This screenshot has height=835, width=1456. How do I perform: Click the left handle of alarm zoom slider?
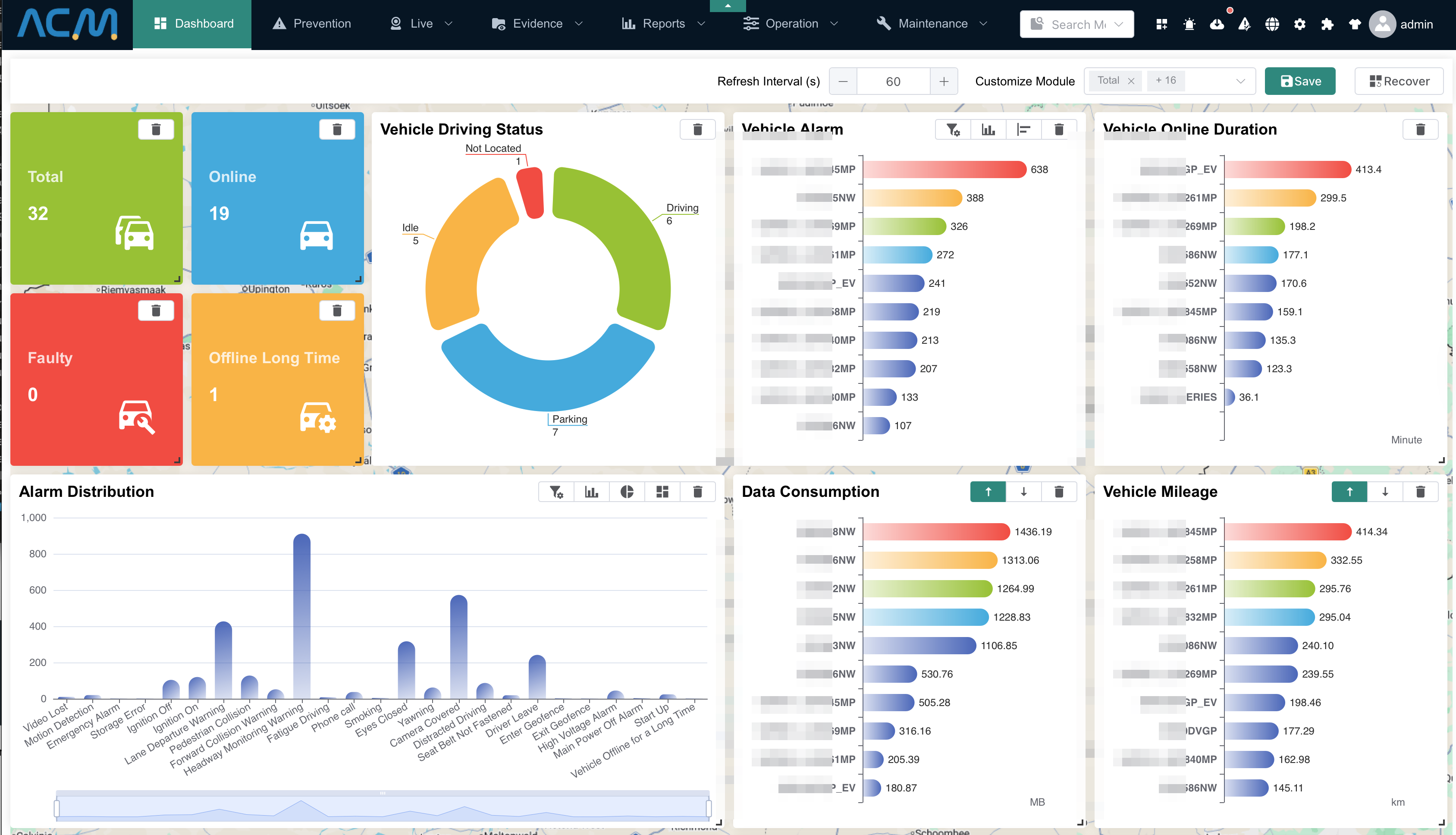tap(57, 809)
